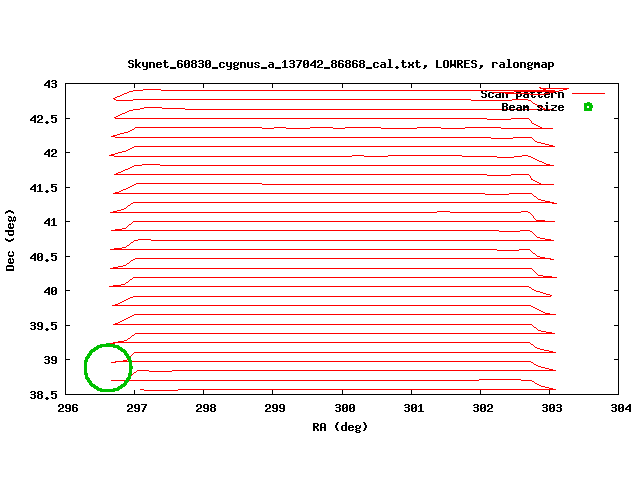This screenshot has height=480, width=640.
Task: Click the 'Scan pattern' legend label
Action: [x=522, y=94]
